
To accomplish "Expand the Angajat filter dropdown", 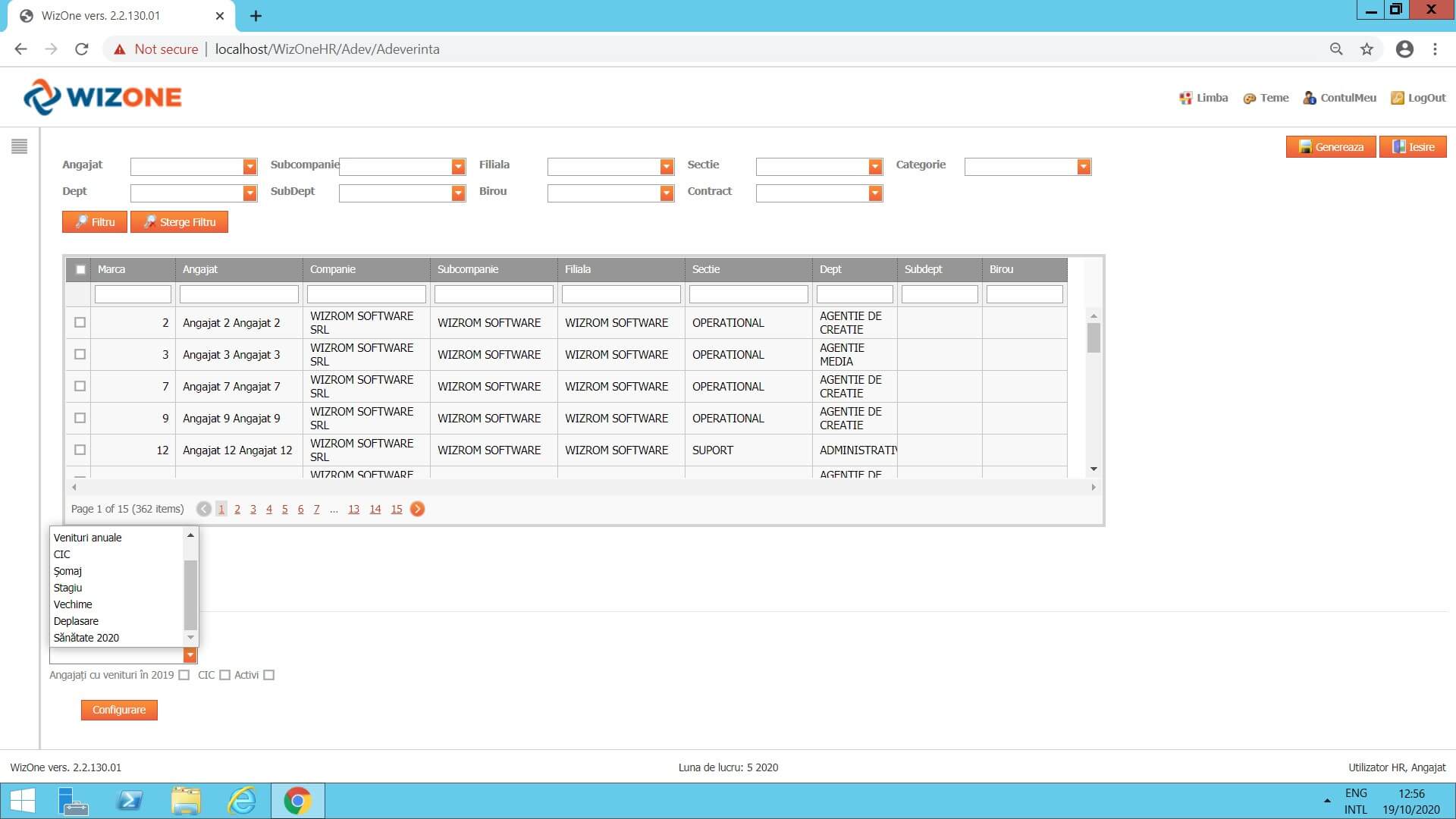I will [249, 167].
